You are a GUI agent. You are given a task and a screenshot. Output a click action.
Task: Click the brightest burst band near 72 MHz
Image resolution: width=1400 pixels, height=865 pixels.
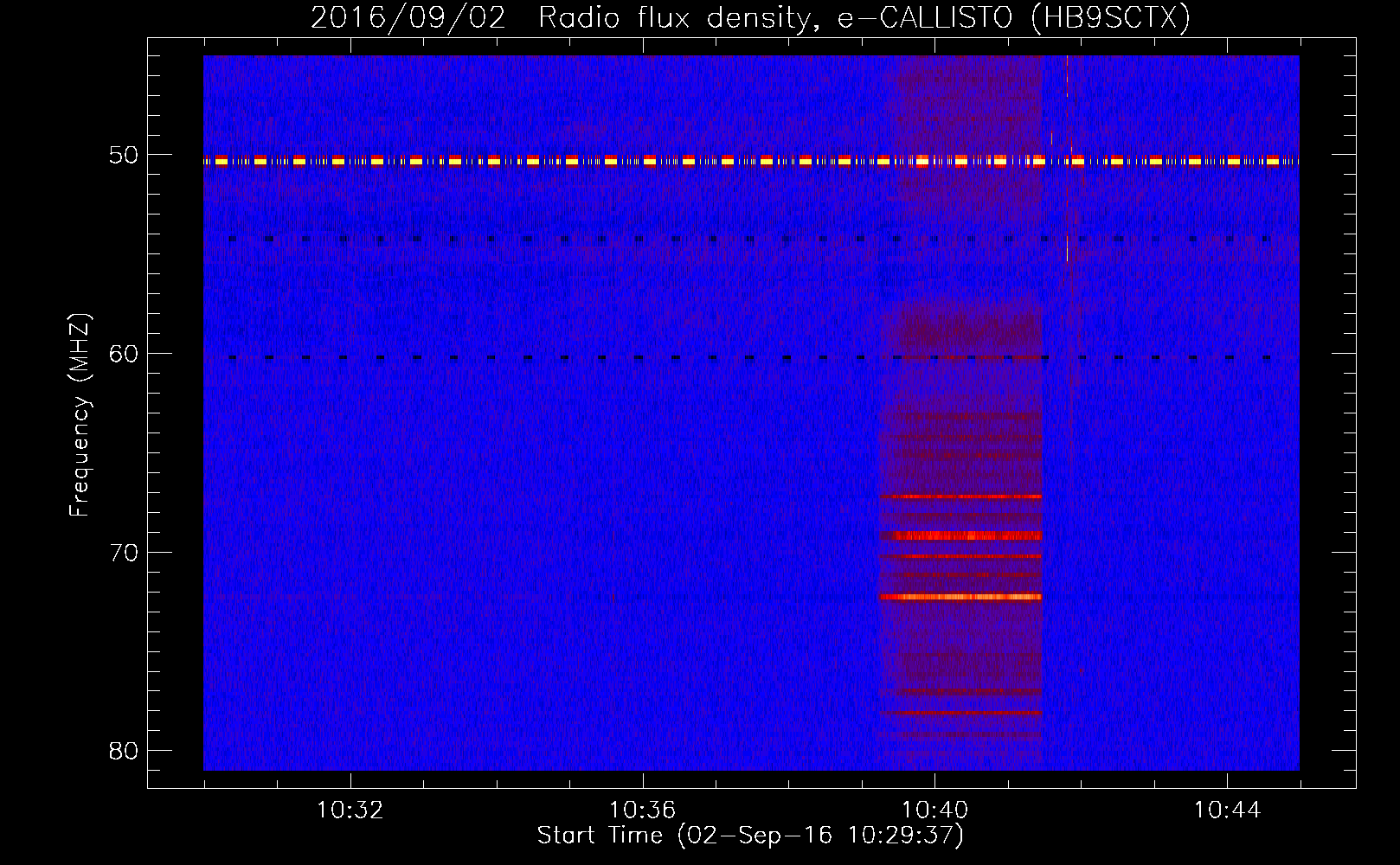[960, 597]
